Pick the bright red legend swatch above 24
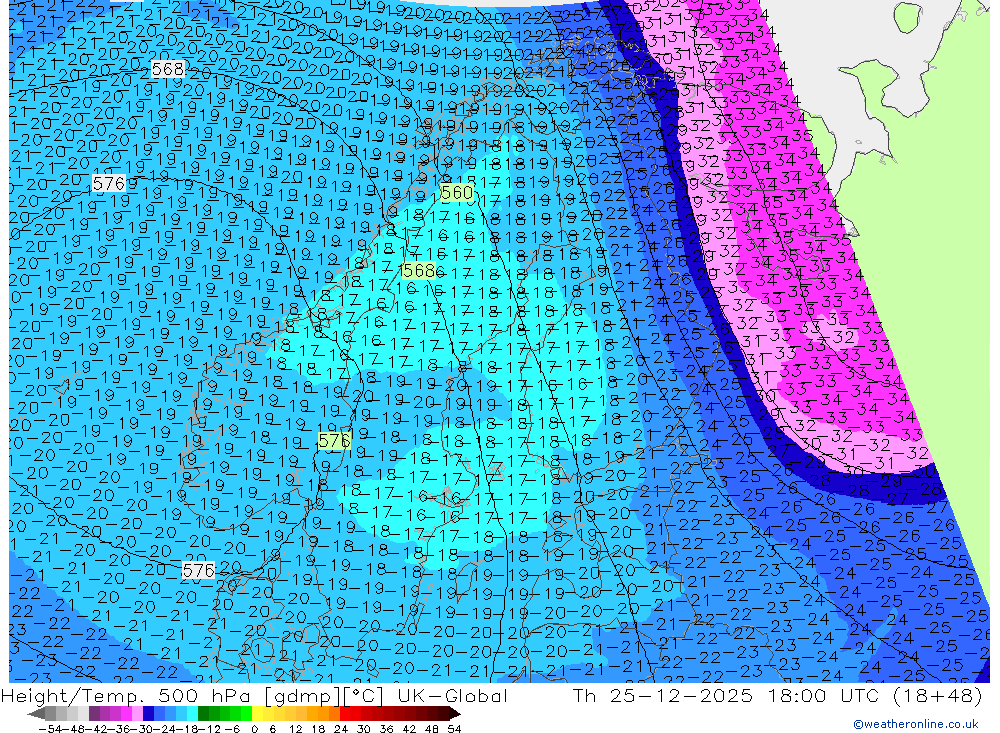This screenshot has width=1000, height=733. coord(345,713)
